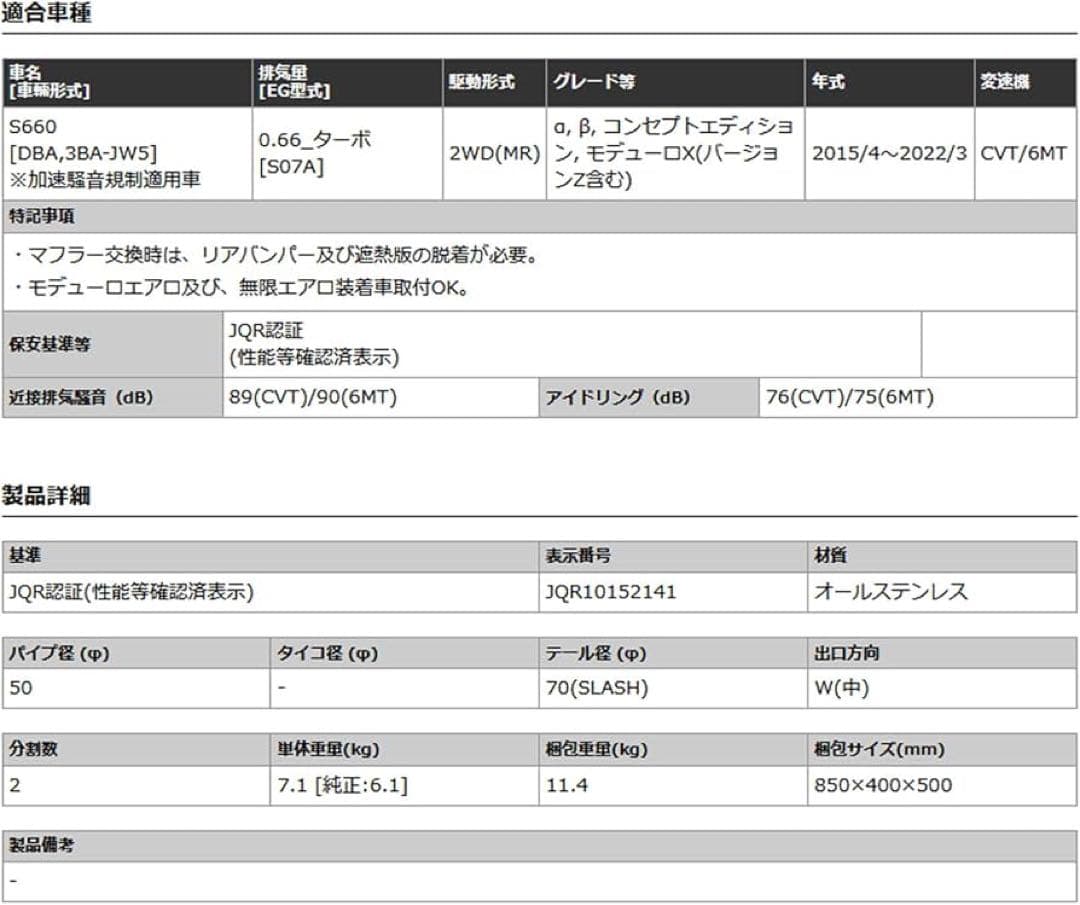This screenshot has height=905, width=1080.
Task: Click the 駆動形式 column header
Action: point(495,82)
